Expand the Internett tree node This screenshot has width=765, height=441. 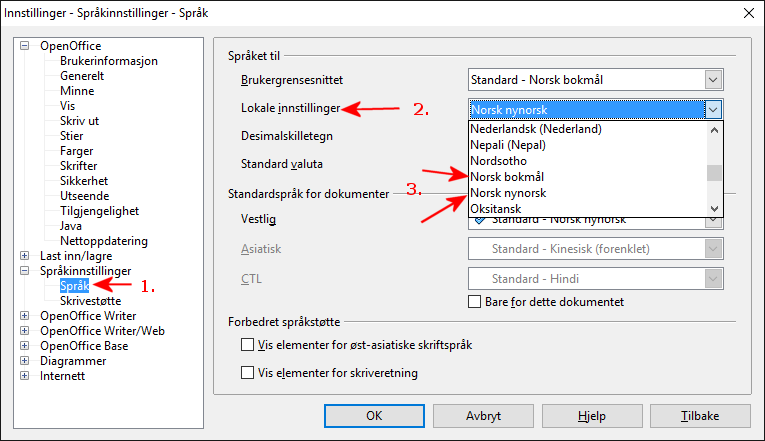pos(24,376)
